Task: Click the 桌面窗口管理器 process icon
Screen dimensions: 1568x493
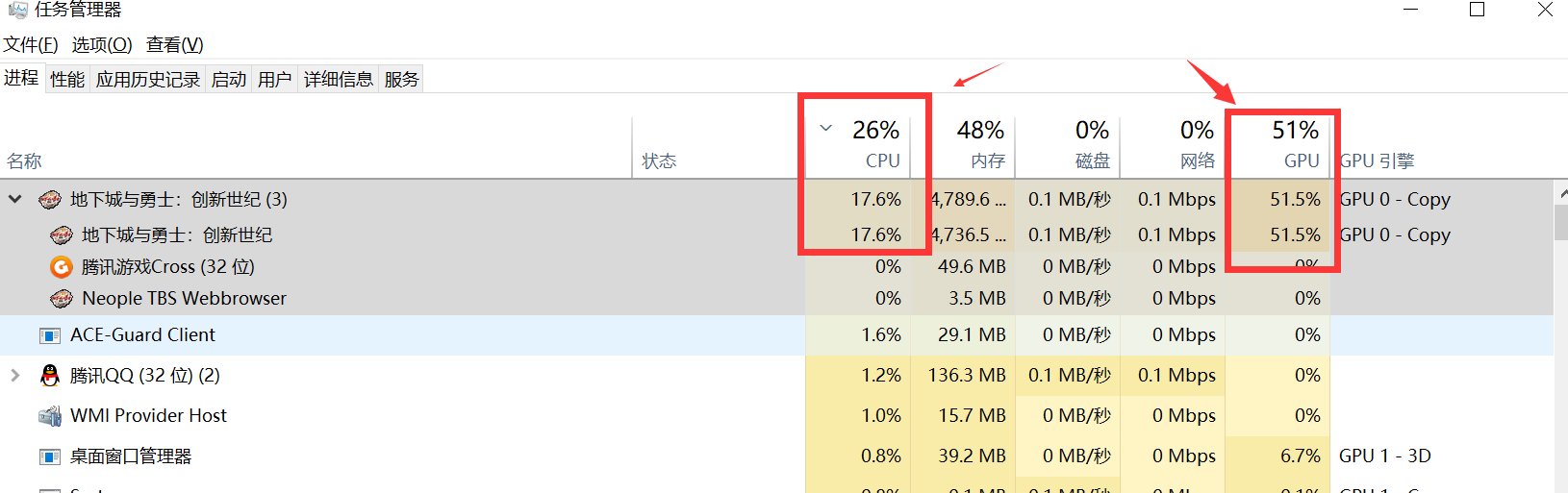Action: click(50, 456)
